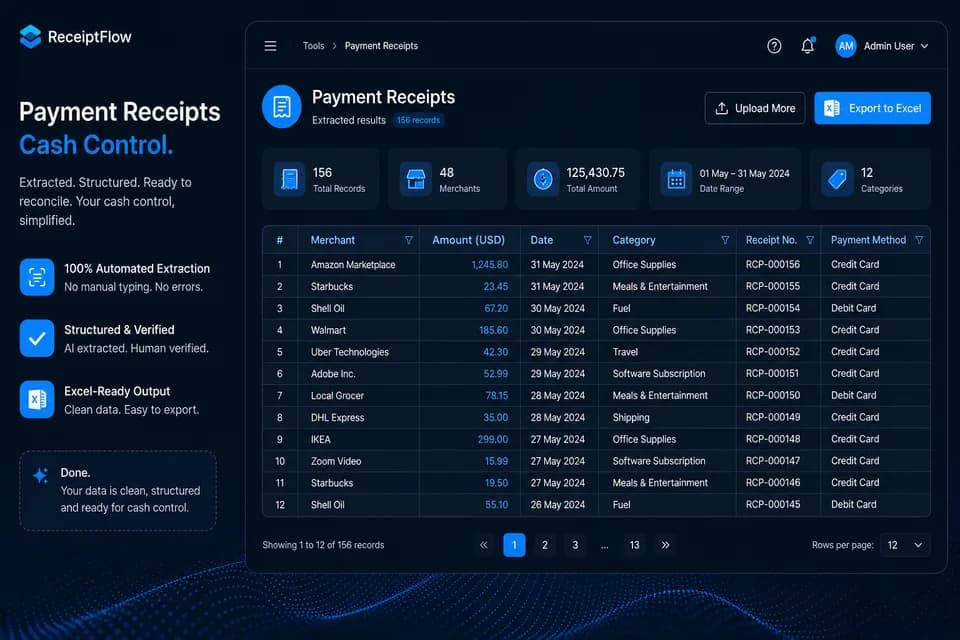Click receipt number RCP-000154
Viewport: 960px width, 640px height.
click(773, 308)
